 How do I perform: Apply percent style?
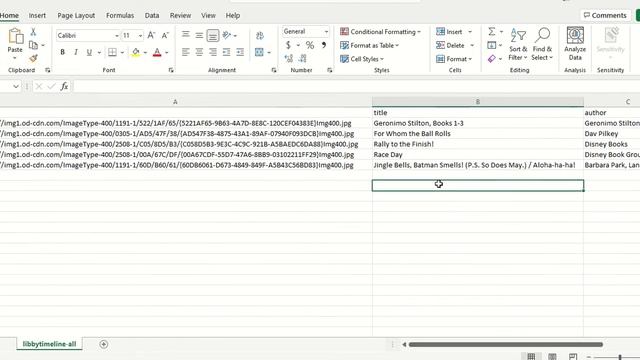click(310, 45)
